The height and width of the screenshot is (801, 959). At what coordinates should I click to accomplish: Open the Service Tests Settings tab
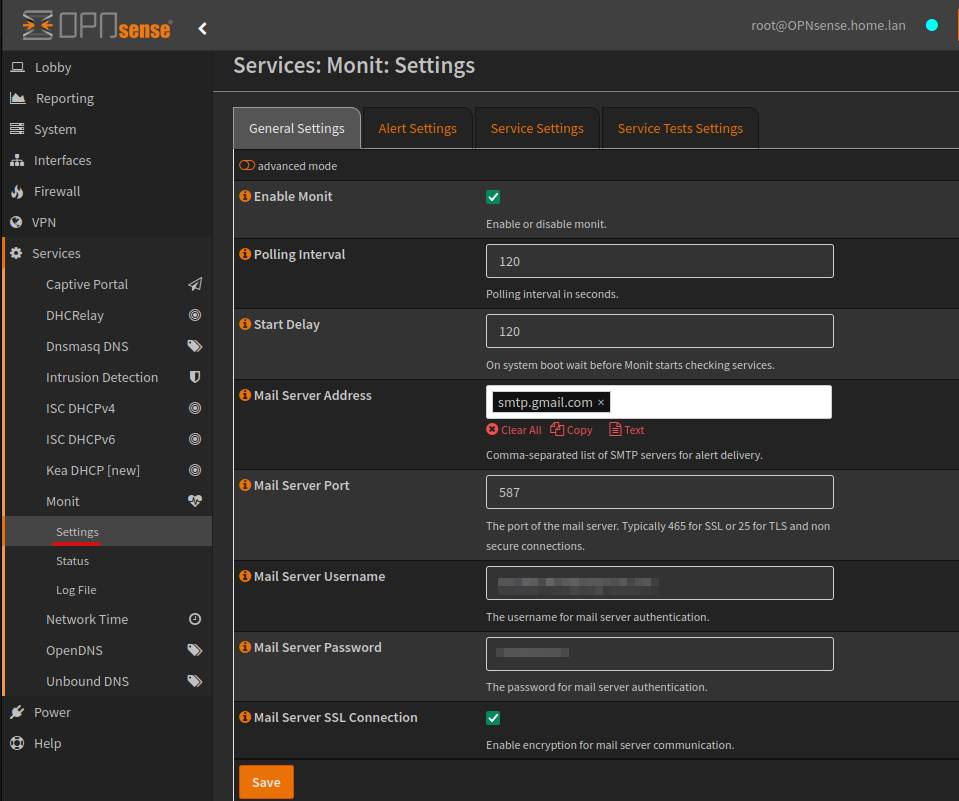(680, 128)
